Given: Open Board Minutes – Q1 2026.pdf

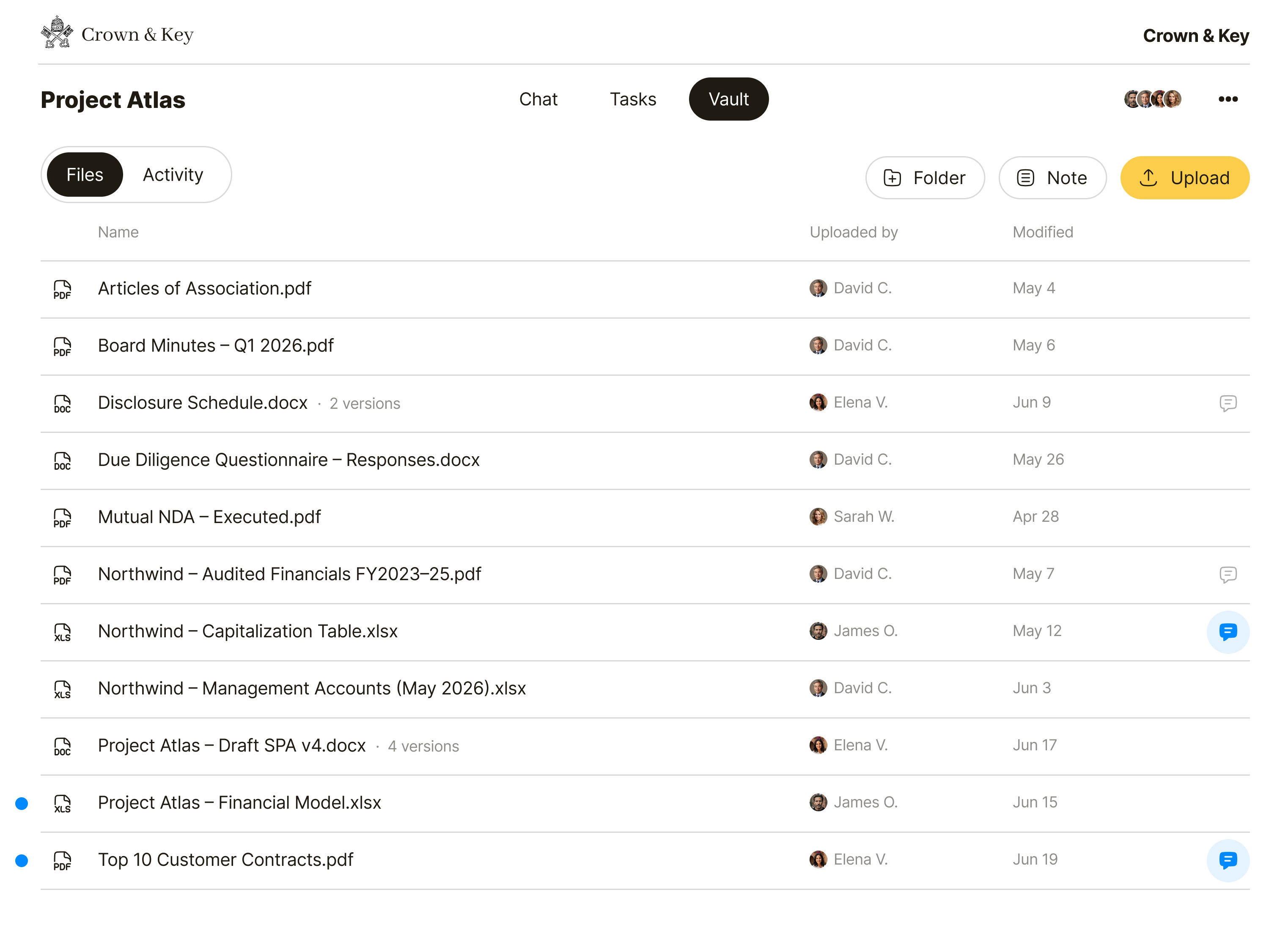Looking at the screenshot, I should [215, 346].
